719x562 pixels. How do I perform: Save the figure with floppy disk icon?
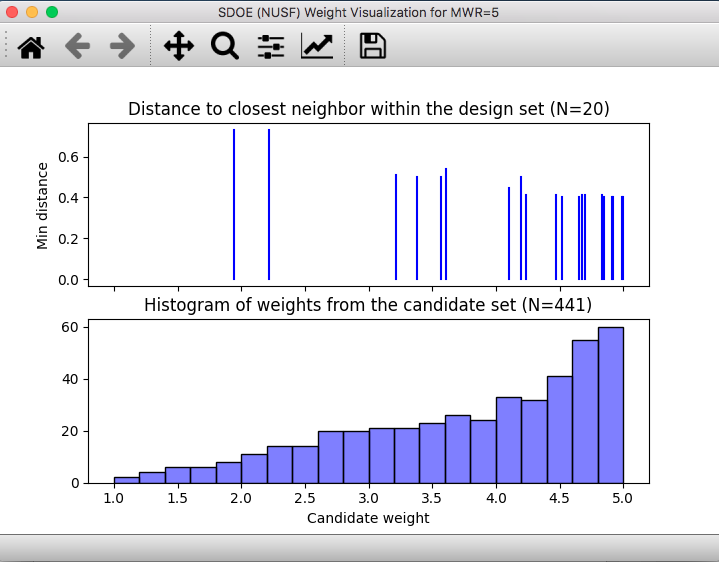tap(373, 46)
